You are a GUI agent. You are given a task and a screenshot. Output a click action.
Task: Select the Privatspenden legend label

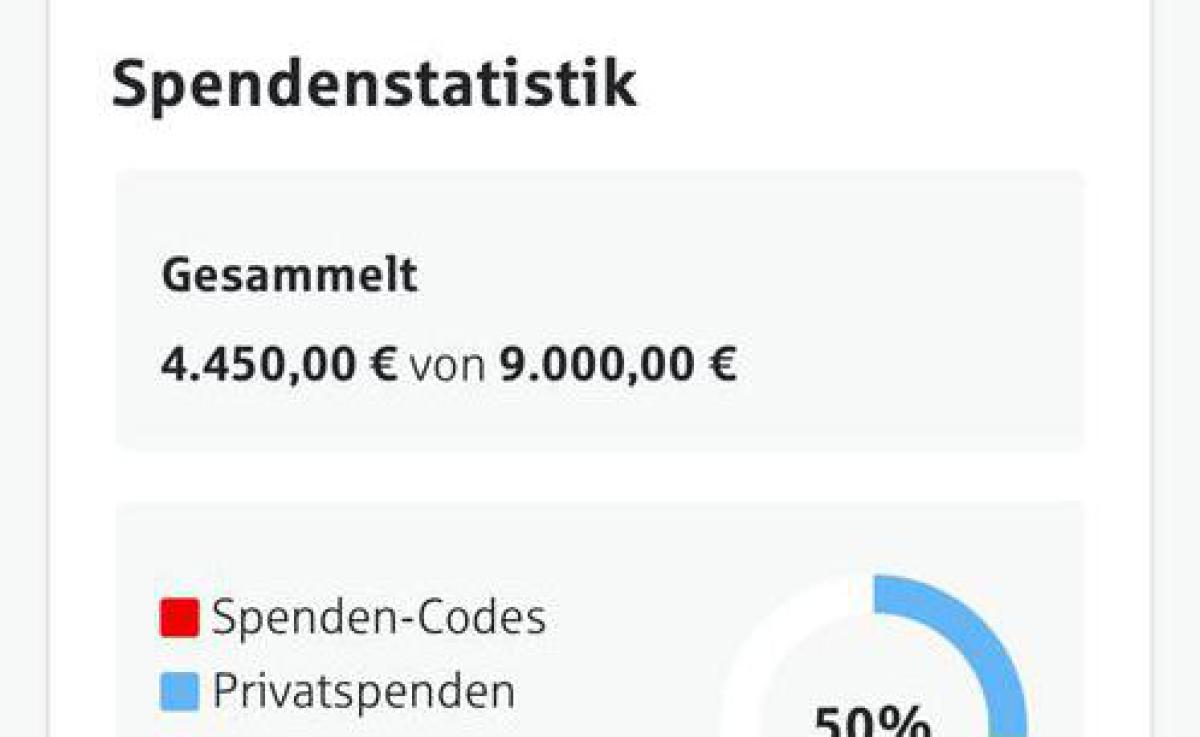tap(363, 691)
